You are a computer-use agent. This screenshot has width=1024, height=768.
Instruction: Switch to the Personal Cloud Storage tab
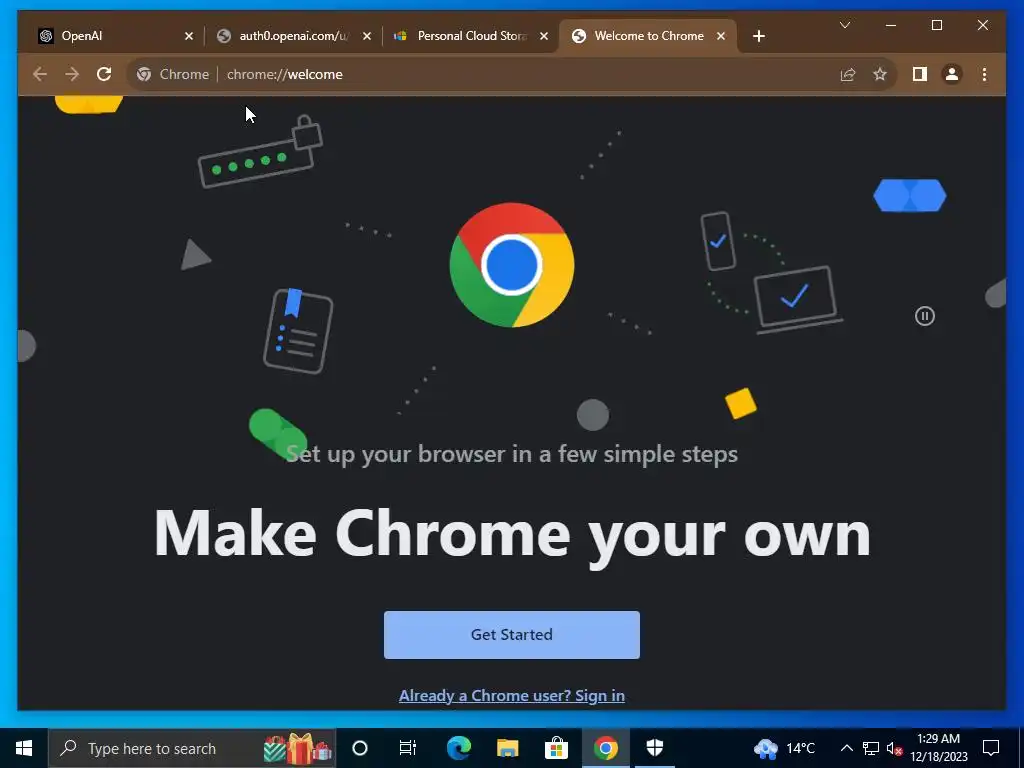click(471, 36)
